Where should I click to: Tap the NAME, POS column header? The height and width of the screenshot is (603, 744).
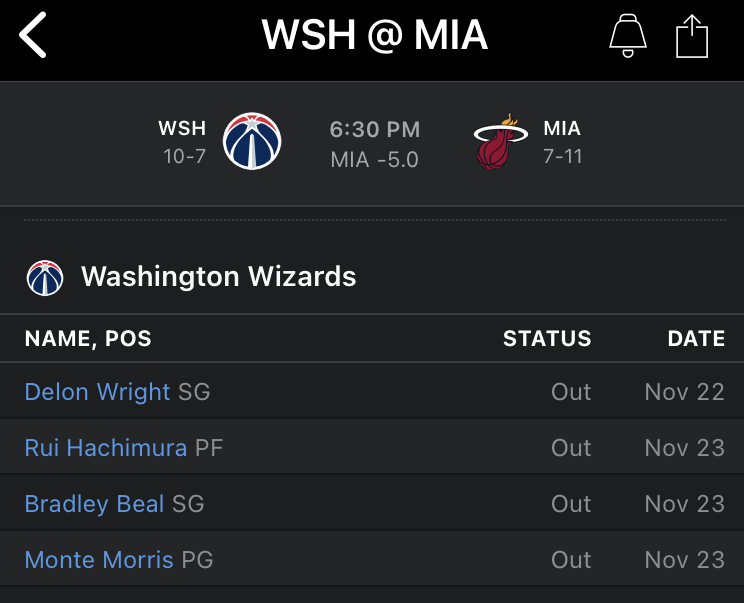coord(88,339)
